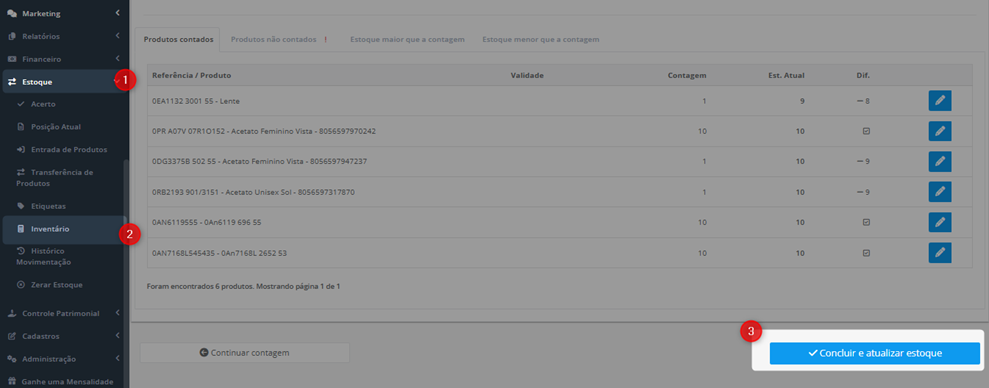Click check mark in 0PR A07V Dif. column
The image size is (989, 388).
[866, 131]
